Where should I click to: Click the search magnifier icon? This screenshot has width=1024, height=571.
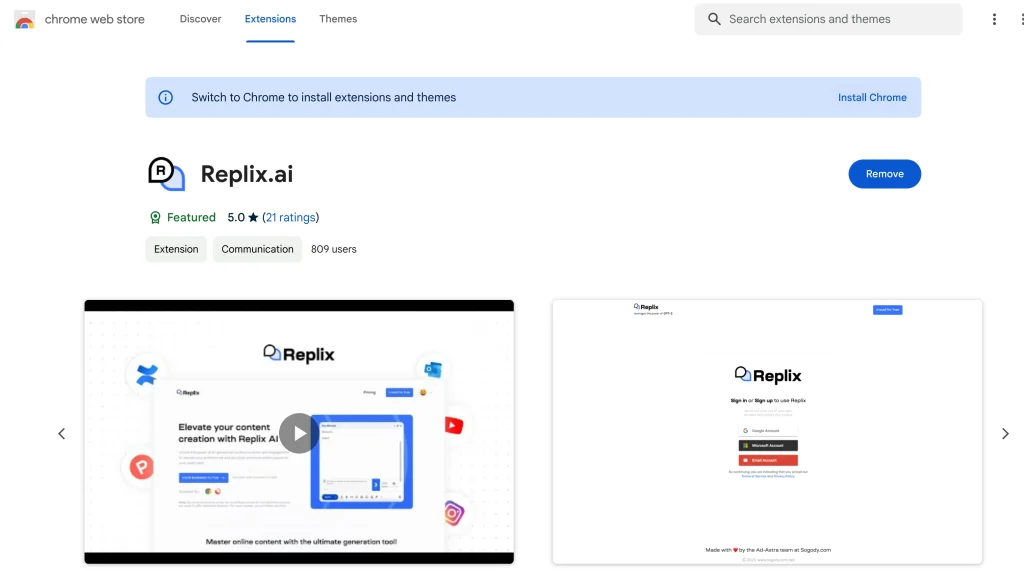(x=714, y=19)
